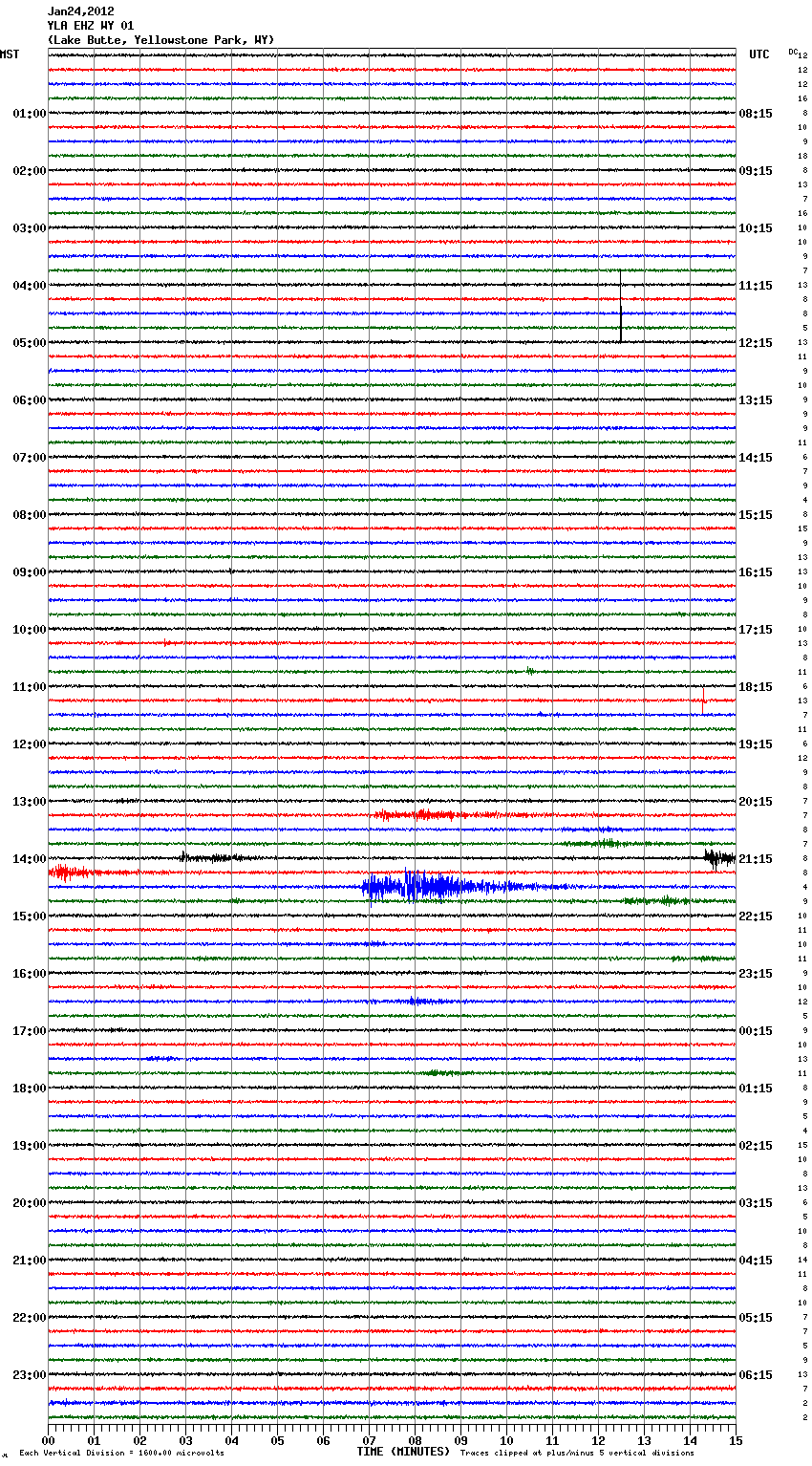Select the 09:00 MST time label
The width and height of the screenshot is (812, 1466).
coord(30,572)
